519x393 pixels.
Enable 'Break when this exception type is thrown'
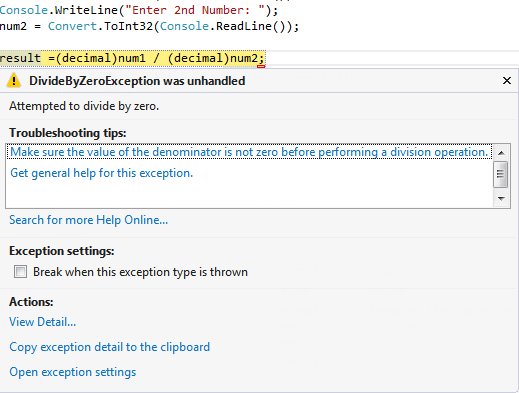tap(20, 272)
